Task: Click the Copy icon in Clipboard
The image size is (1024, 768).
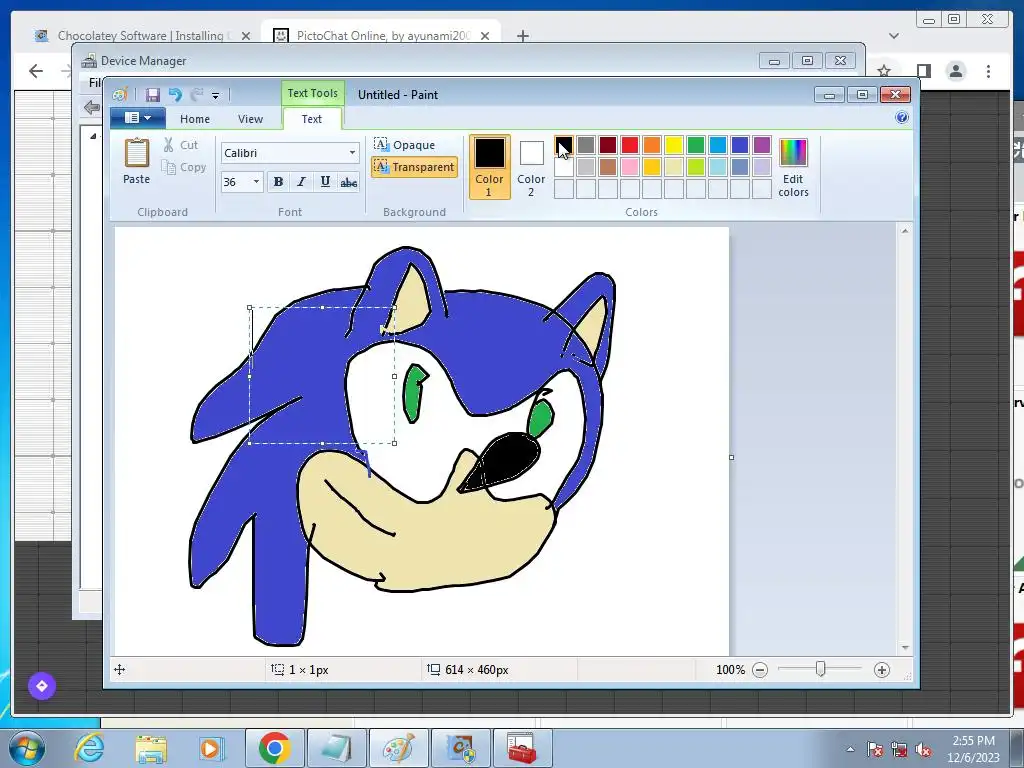Action: tap(168, 167)
